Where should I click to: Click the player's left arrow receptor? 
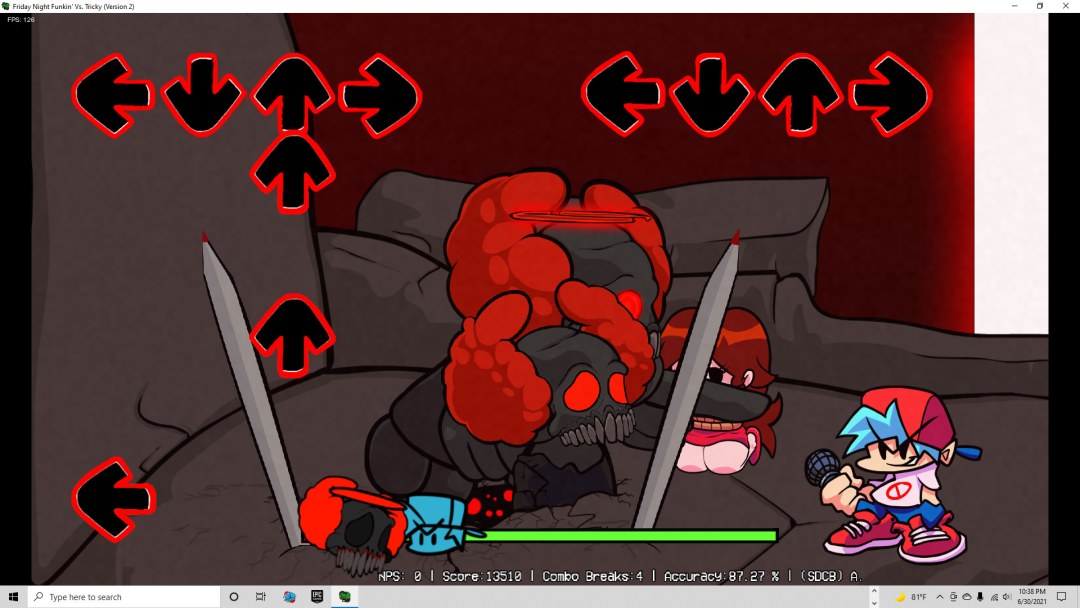(622, 94)
